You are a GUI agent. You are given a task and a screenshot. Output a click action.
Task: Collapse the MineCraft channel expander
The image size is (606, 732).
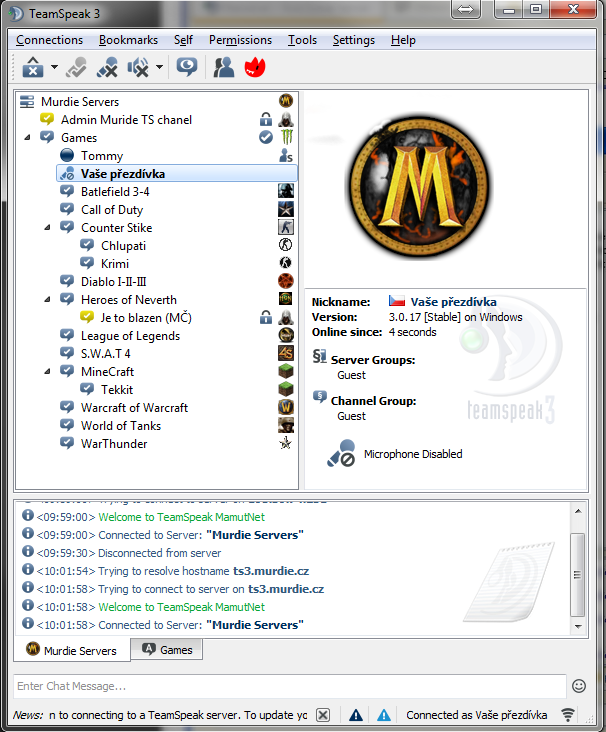coord(48,372)
